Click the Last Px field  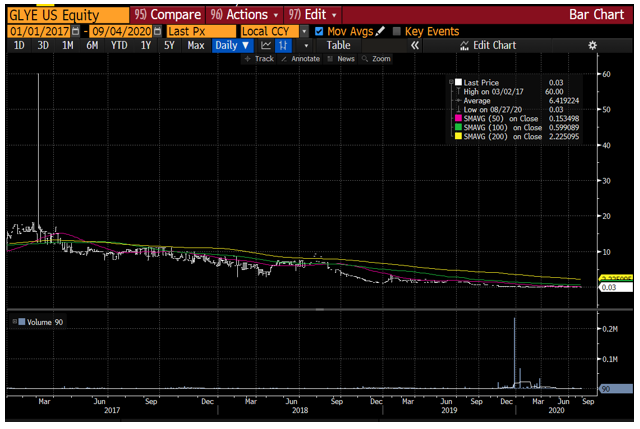(x=201, y=31)
